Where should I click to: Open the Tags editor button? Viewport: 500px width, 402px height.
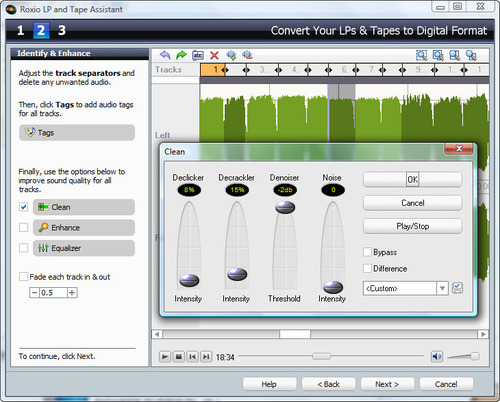(x=77, y=133)
